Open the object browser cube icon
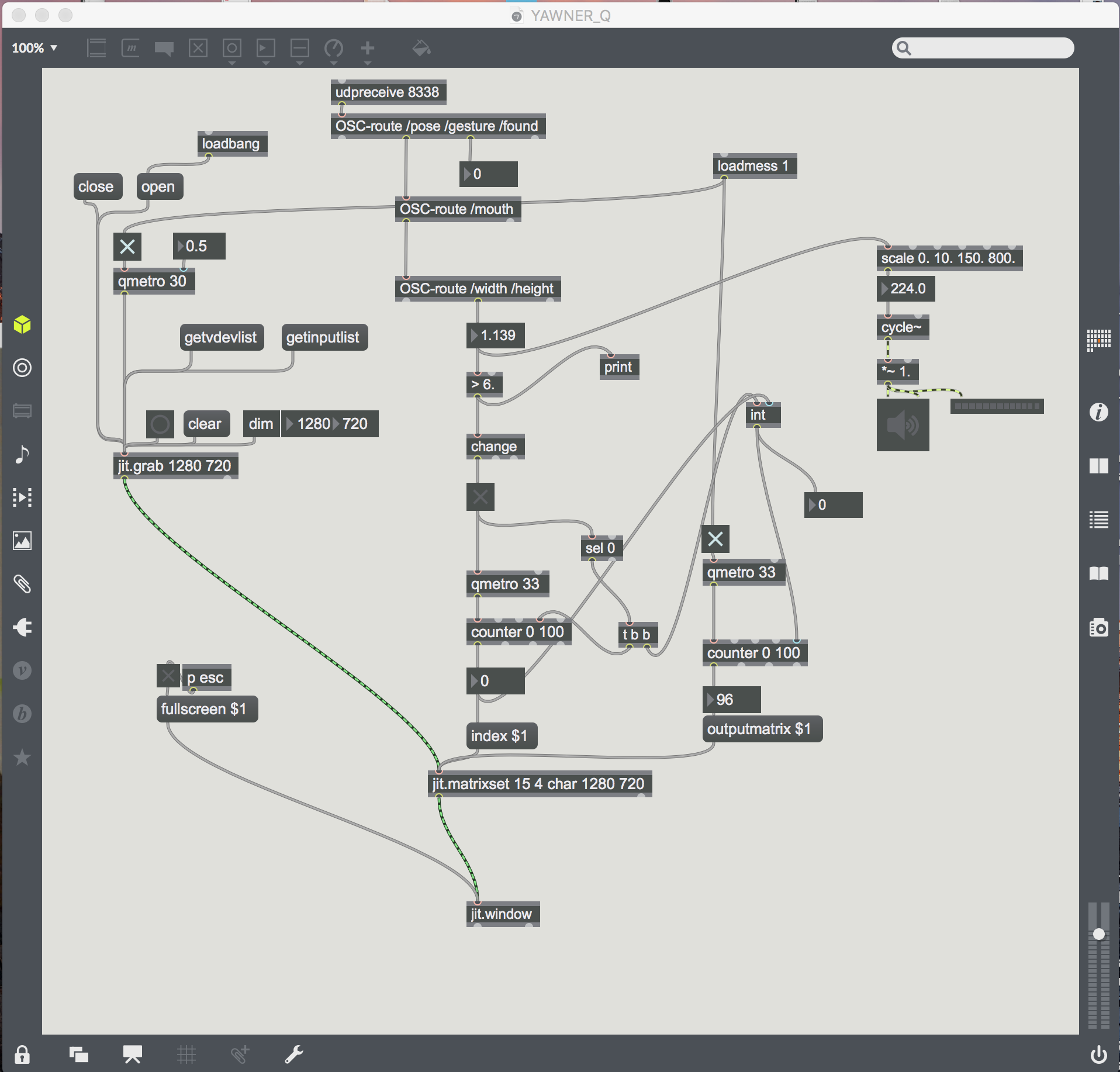Screen dimensions: 1120x1072 (22, 324)
